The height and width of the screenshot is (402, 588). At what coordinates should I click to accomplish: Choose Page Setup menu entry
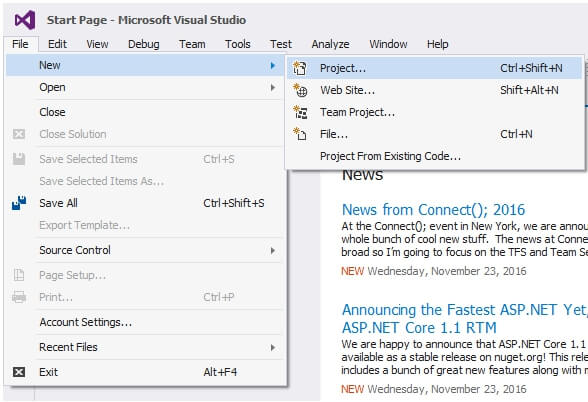145,275
